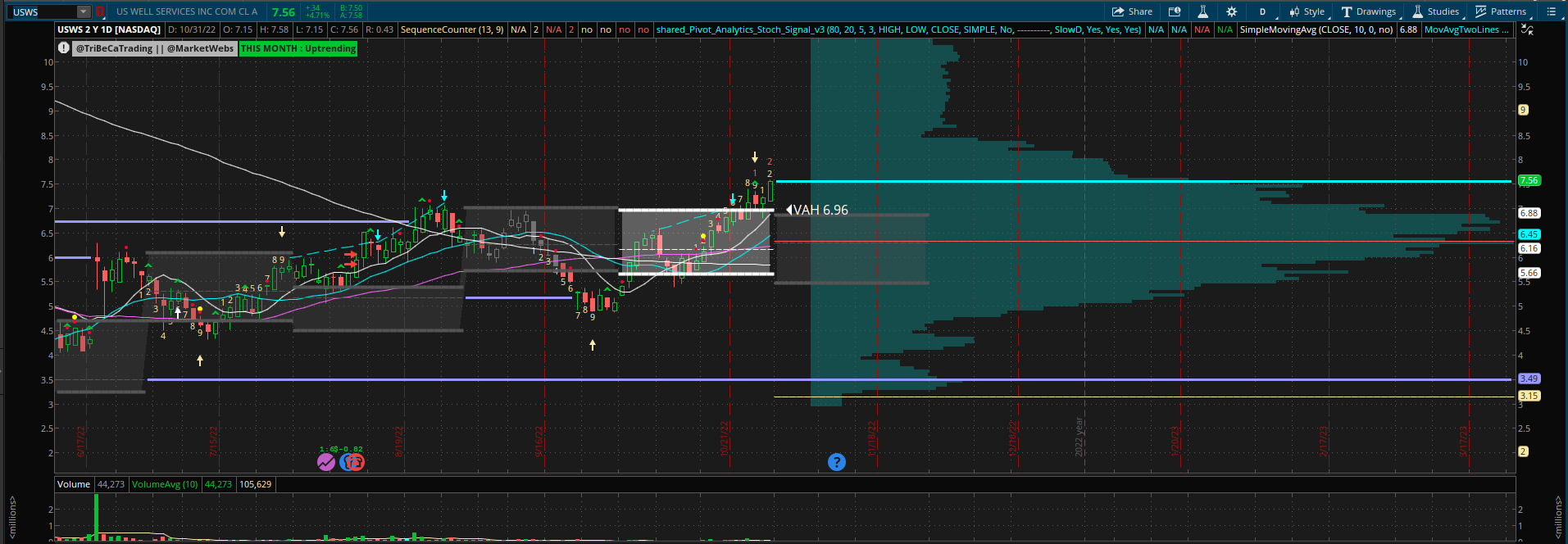Viewport: 1568px width, 544px height.
Task: Click the purple 3.49 price bubble on the right axis
Action: point(1529,379)
